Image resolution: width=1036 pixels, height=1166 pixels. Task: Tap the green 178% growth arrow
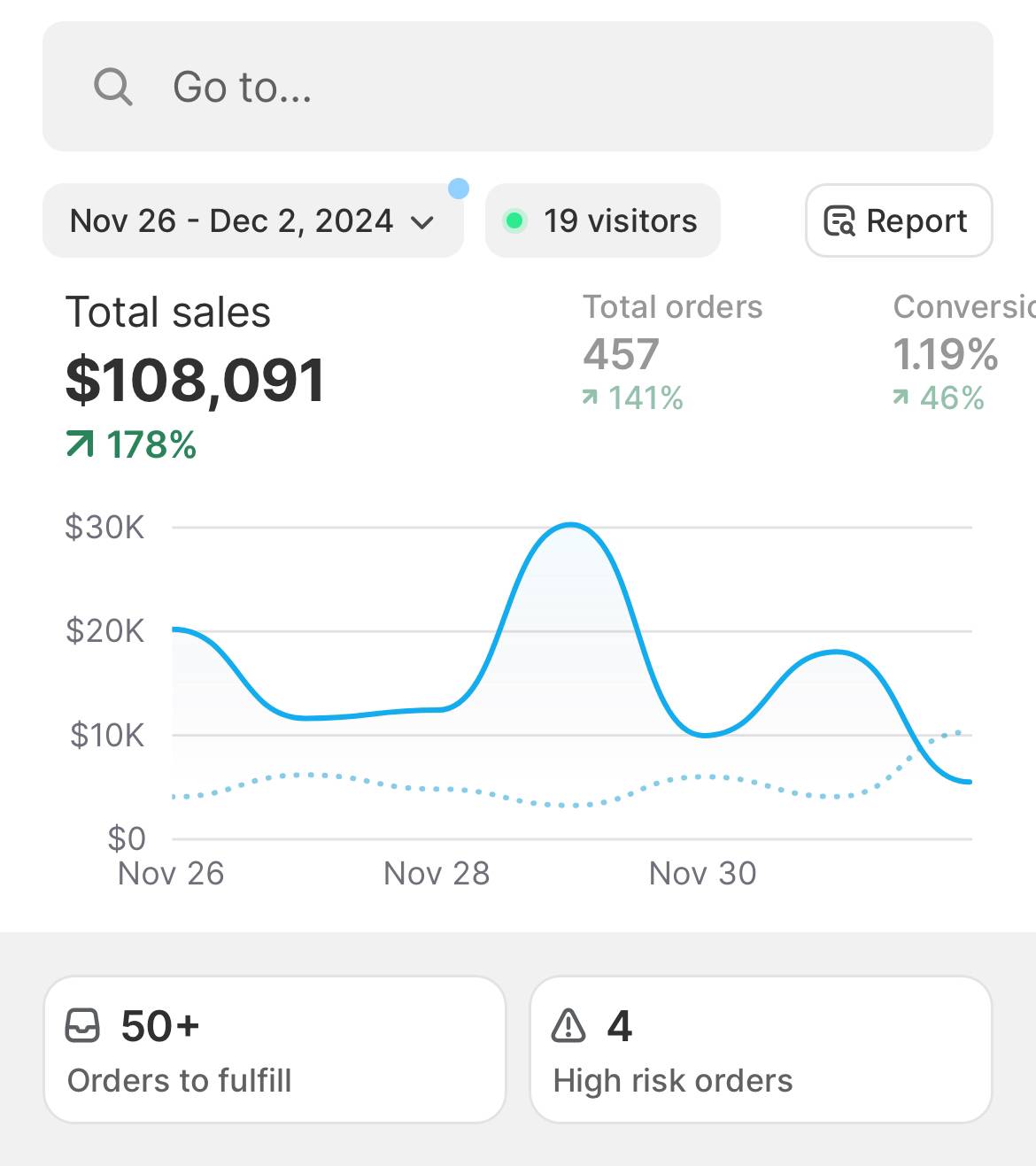[x=80, y=444]
